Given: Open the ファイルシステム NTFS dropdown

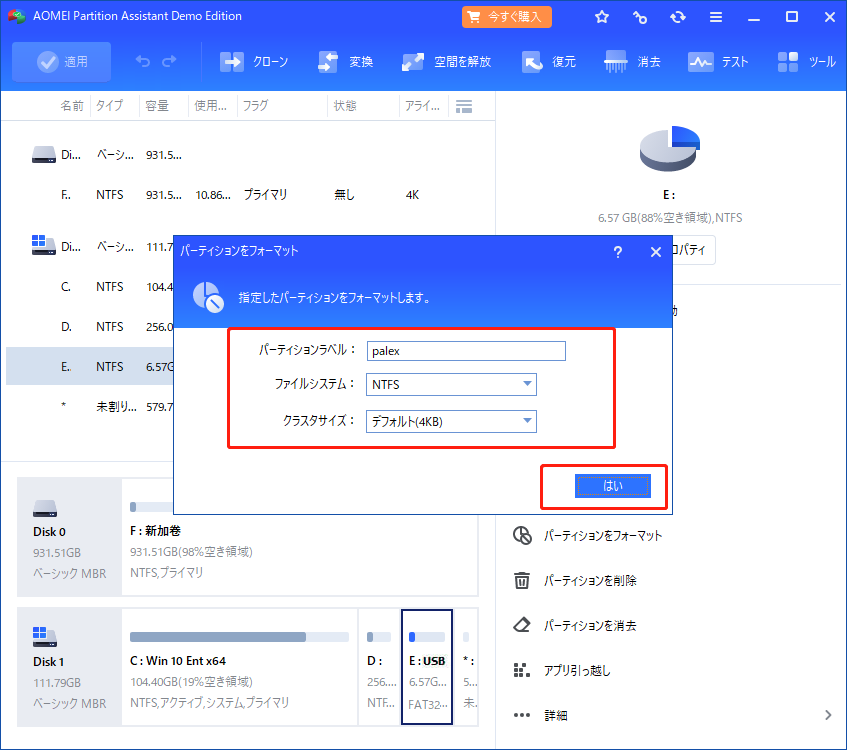Looking at the screenshot, I should [452, 385].
